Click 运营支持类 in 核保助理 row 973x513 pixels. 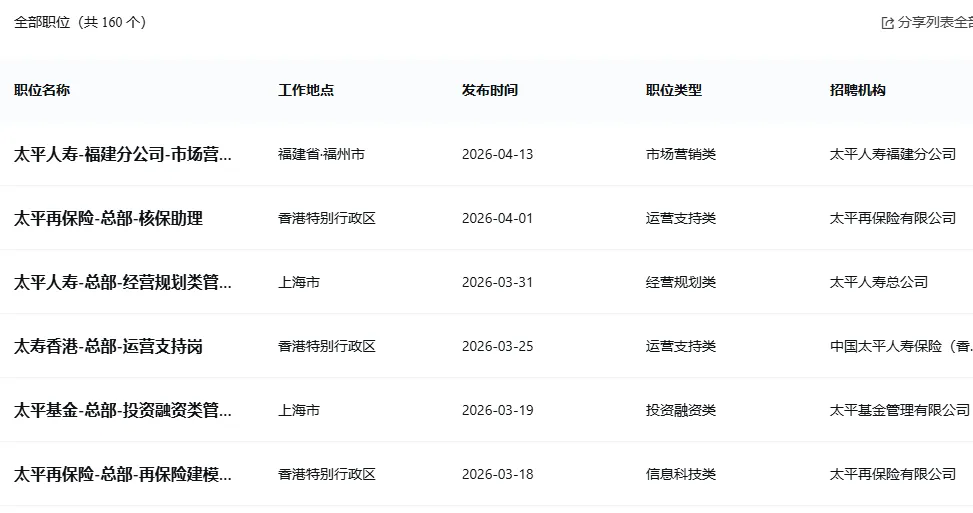pos(681,218)
